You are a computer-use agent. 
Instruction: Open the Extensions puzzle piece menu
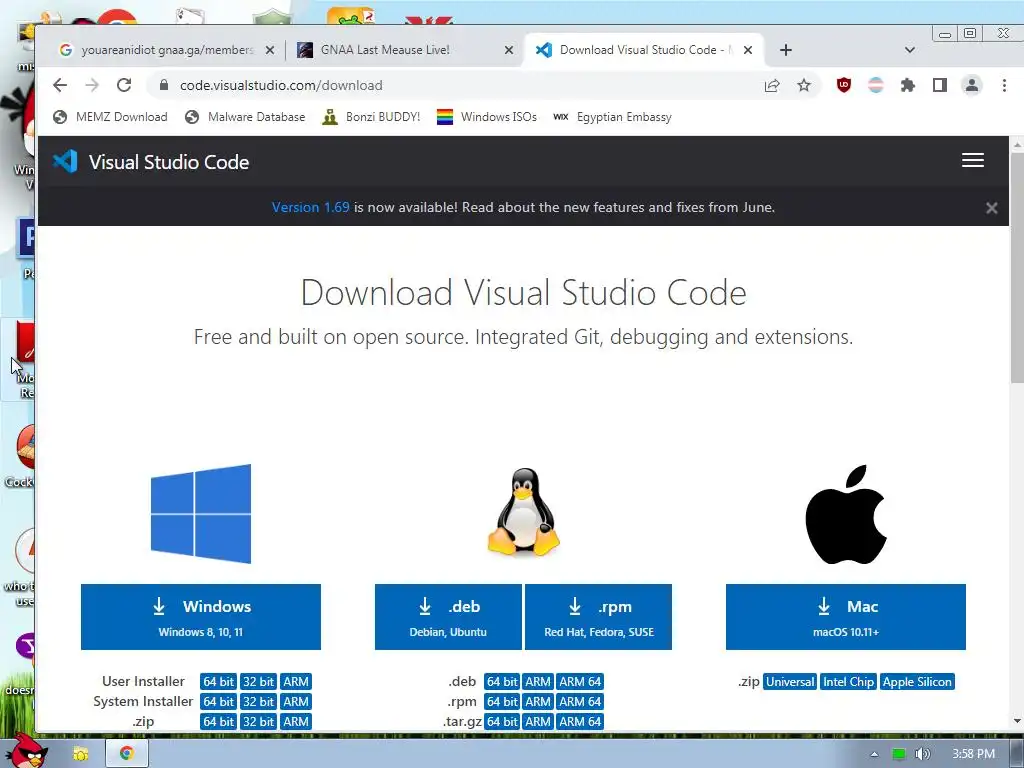[907, 85]
